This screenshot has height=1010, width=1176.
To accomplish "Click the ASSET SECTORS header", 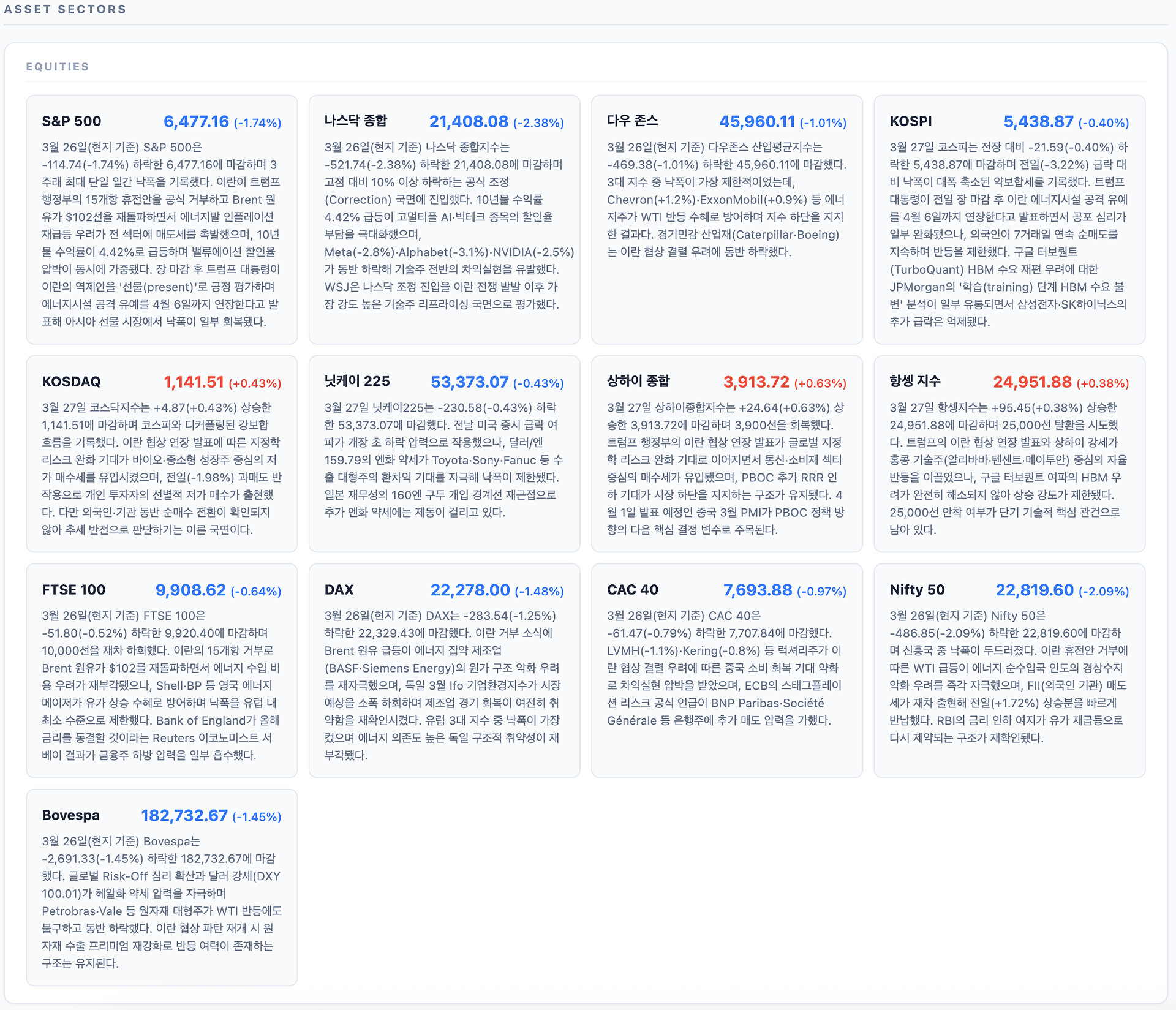I will click(65, 9).
